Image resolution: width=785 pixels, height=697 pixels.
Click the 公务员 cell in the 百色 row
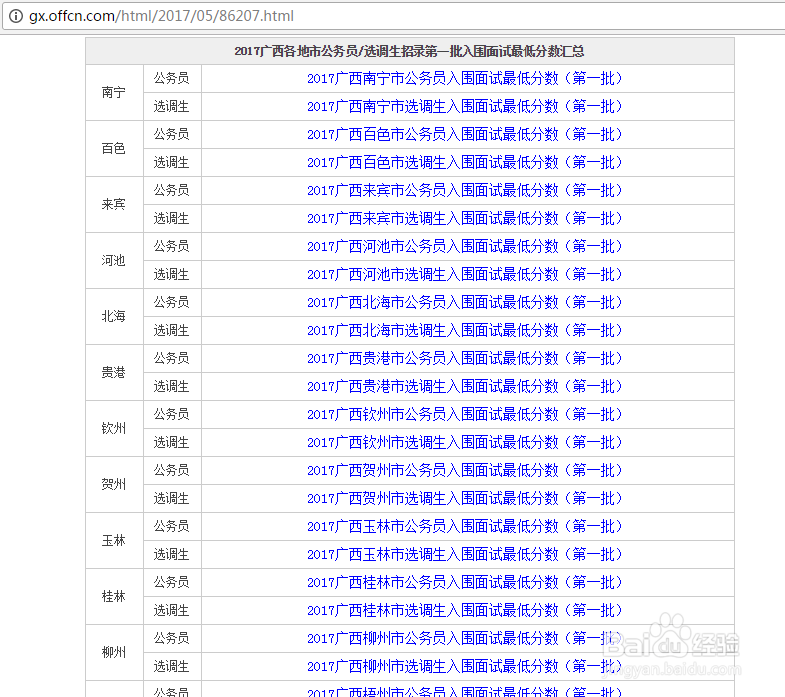[x=172, y=135]
